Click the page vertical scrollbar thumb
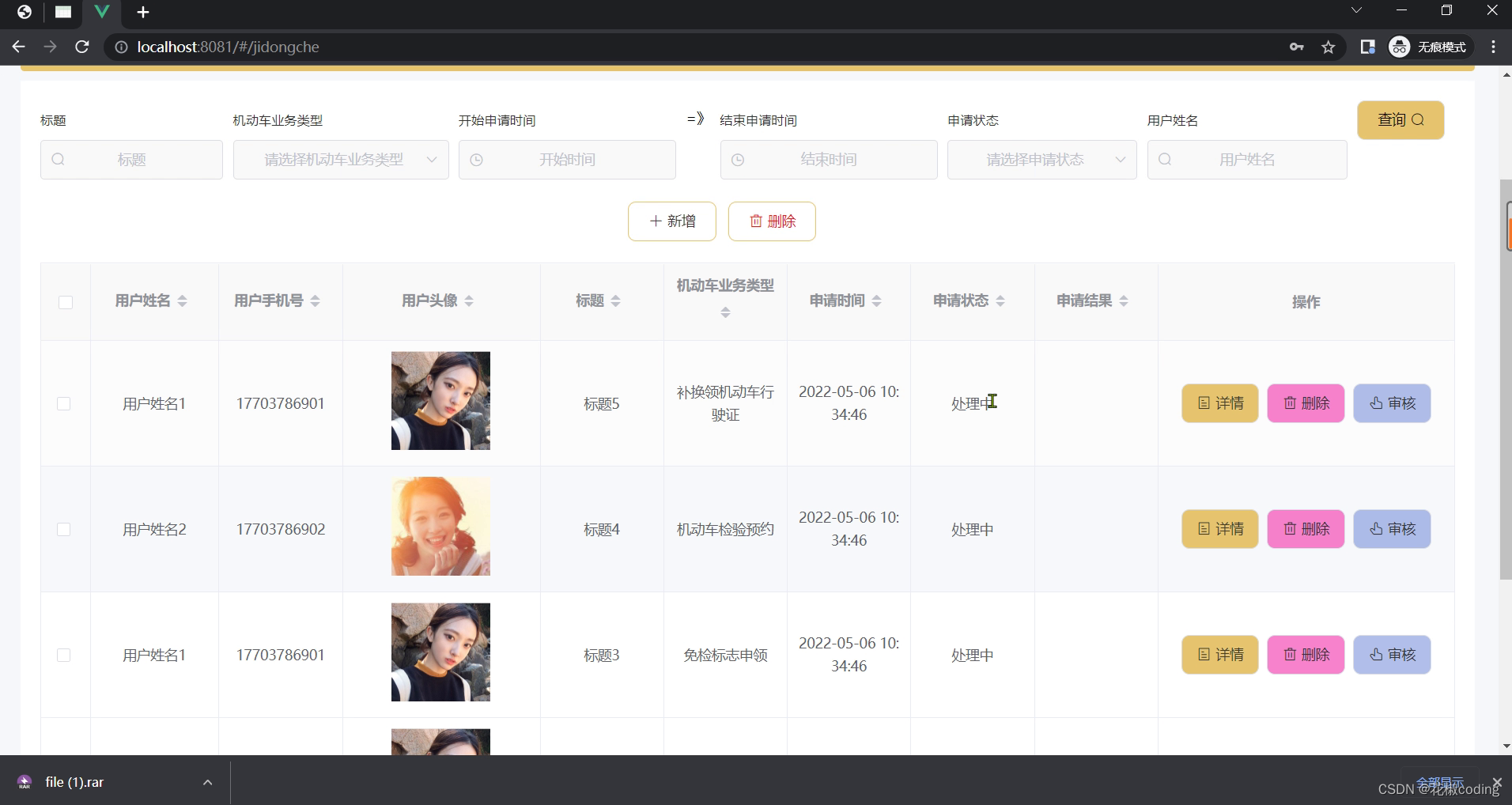1512x805 pixels. pos(1506,380)
